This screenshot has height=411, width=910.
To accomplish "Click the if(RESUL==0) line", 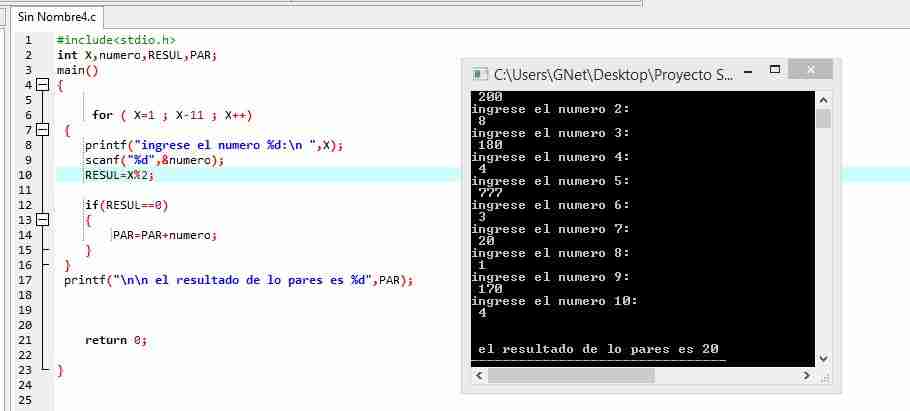I will [x=127, y=205].
